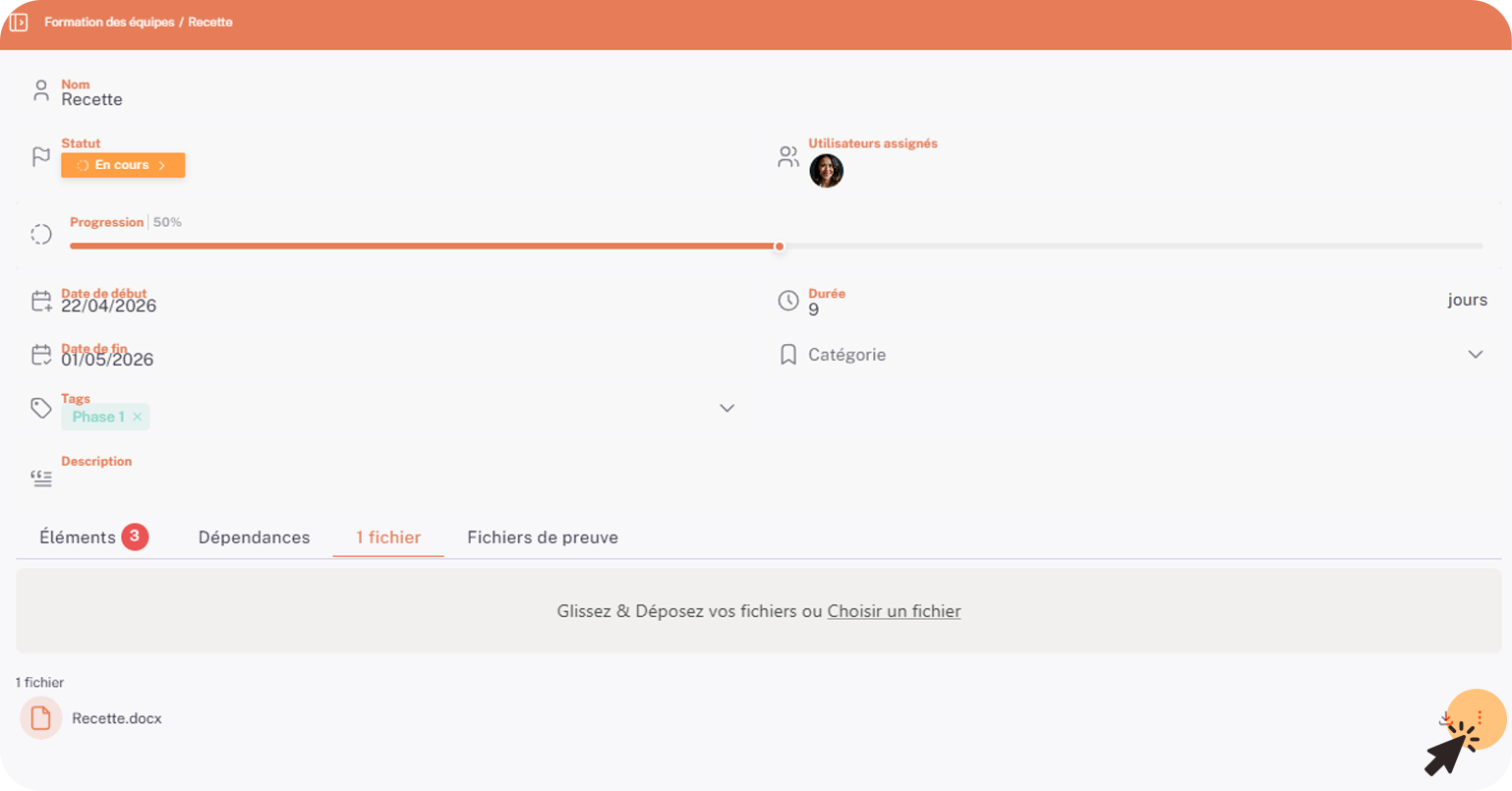
Task: Click the sidebar panel toggle icon
Action: (19, 22)
